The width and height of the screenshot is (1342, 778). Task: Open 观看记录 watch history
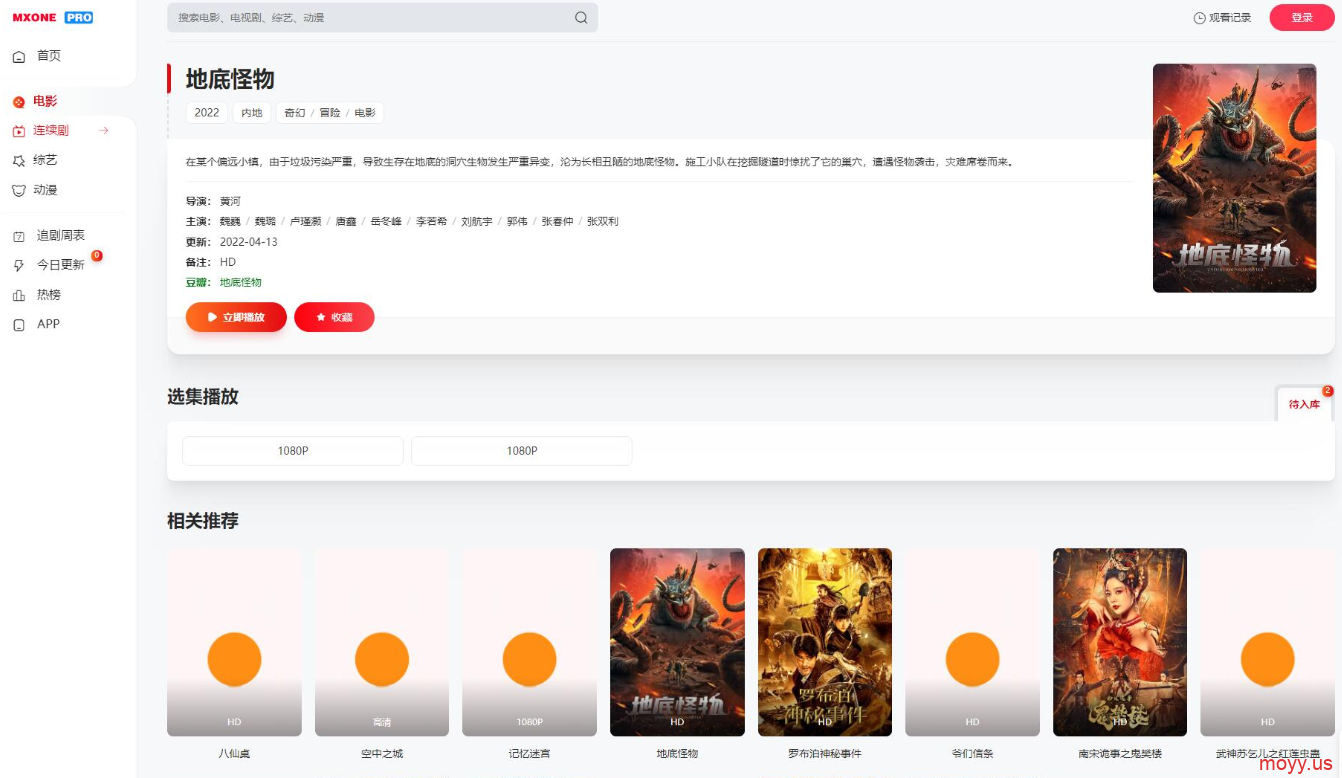pyautogui.click(x=1222, y=18)
